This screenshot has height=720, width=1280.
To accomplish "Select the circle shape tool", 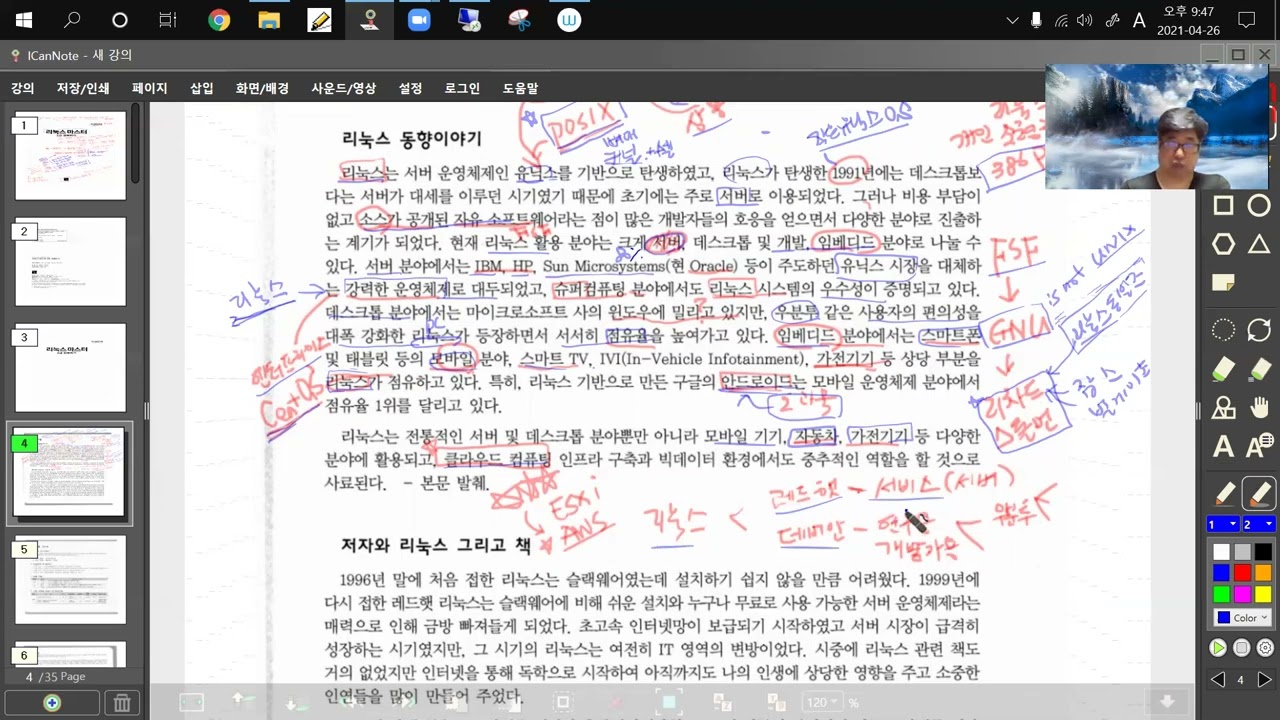I will [x=1259, y=206].
